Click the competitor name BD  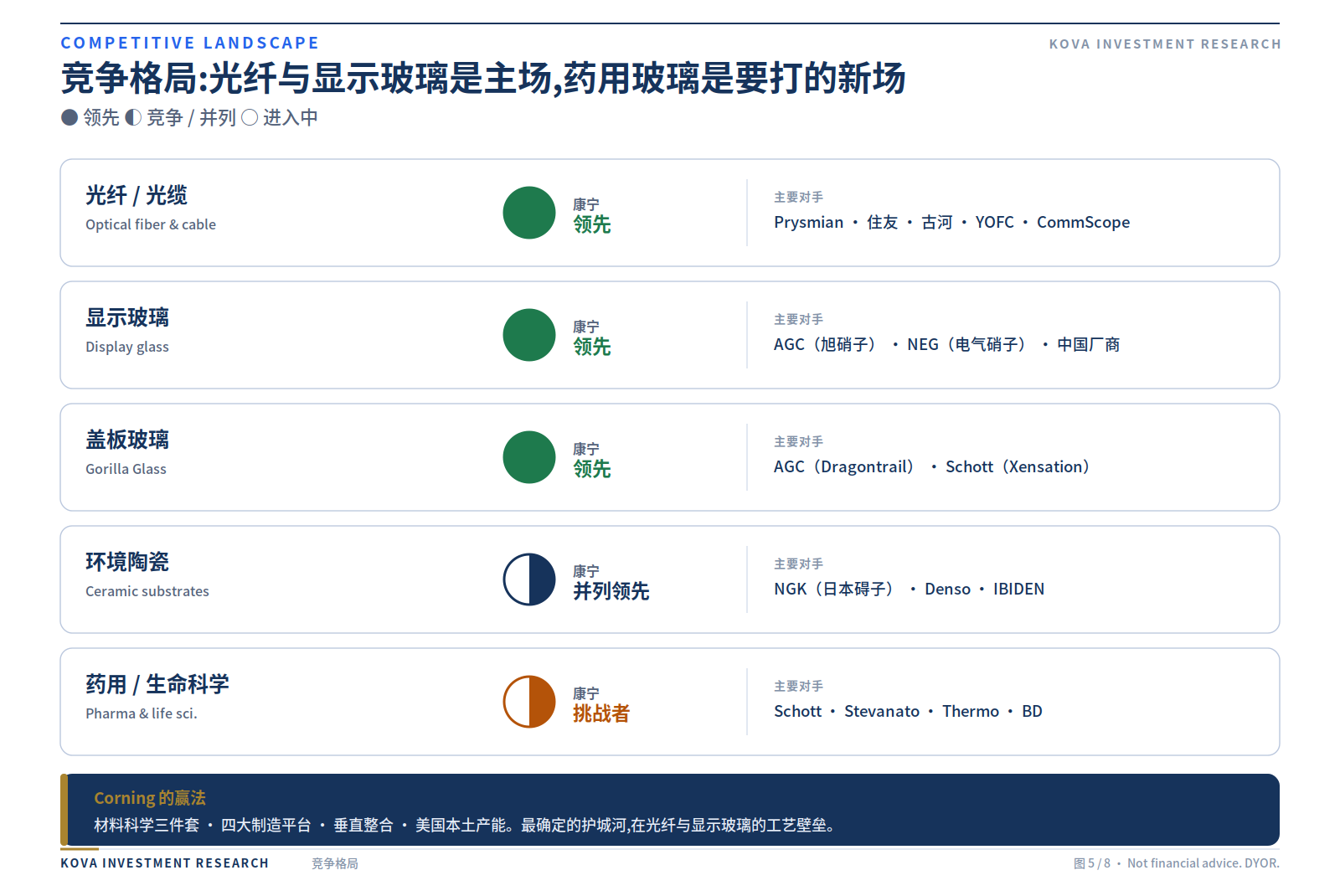[x=1033, y=711]
